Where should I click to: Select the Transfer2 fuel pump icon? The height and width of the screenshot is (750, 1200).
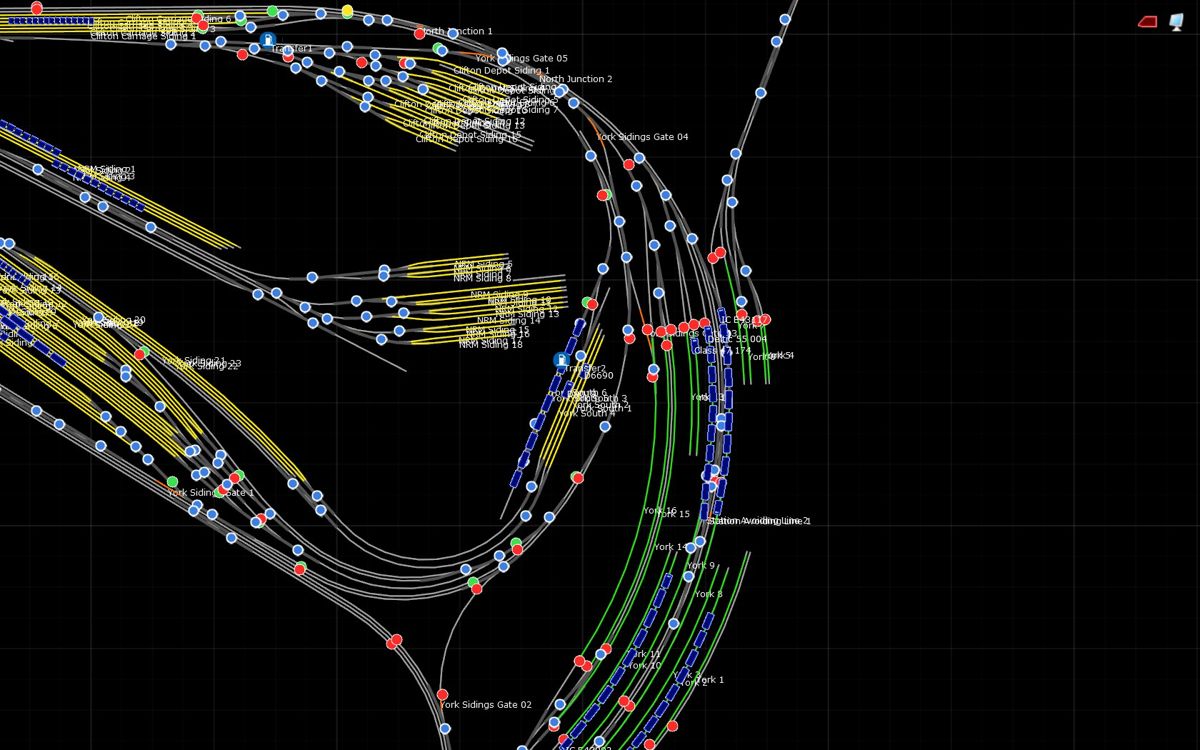(561, 359)
